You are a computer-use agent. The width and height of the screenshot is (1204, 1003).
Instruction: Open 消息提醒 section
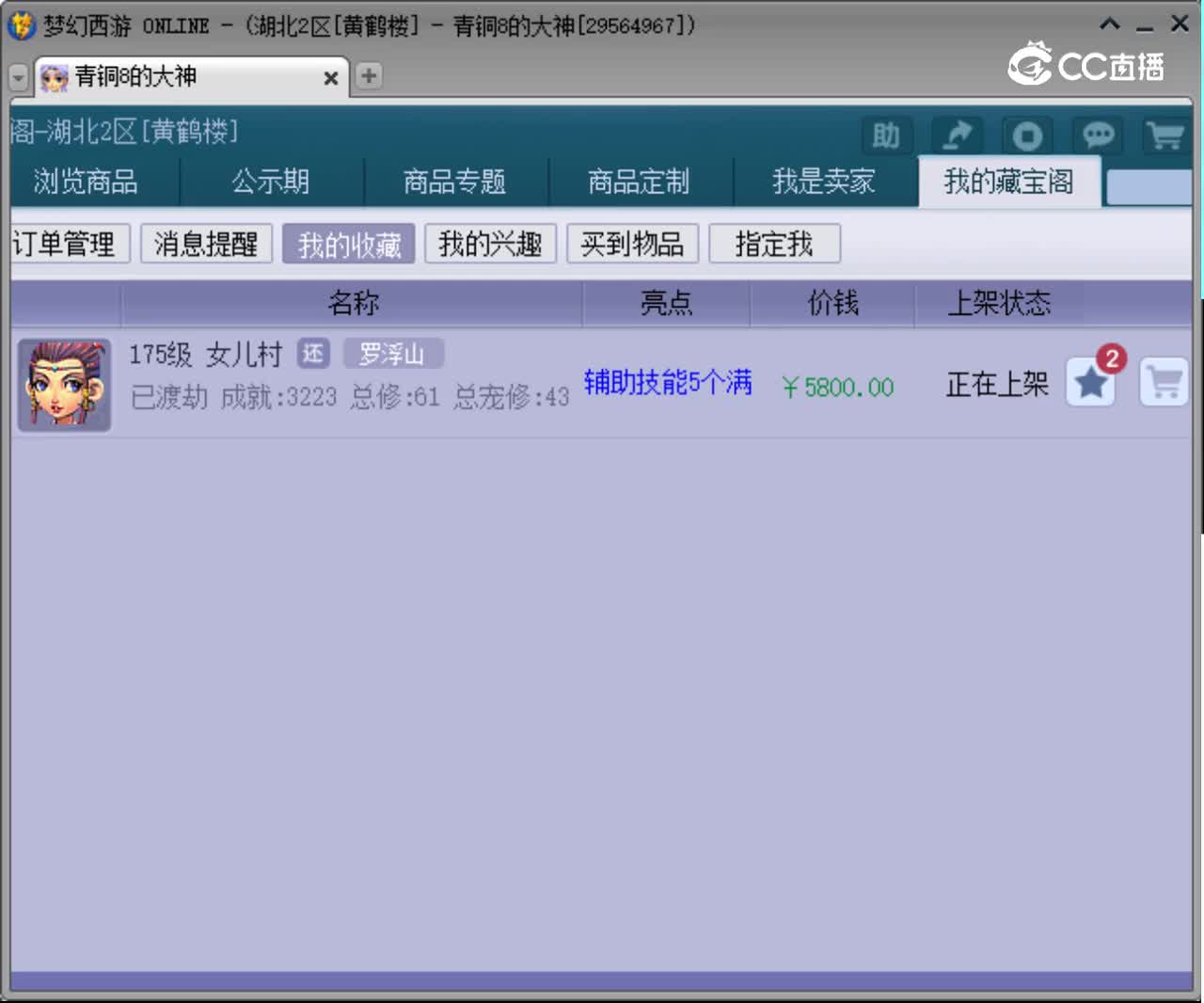coord(206,245)
